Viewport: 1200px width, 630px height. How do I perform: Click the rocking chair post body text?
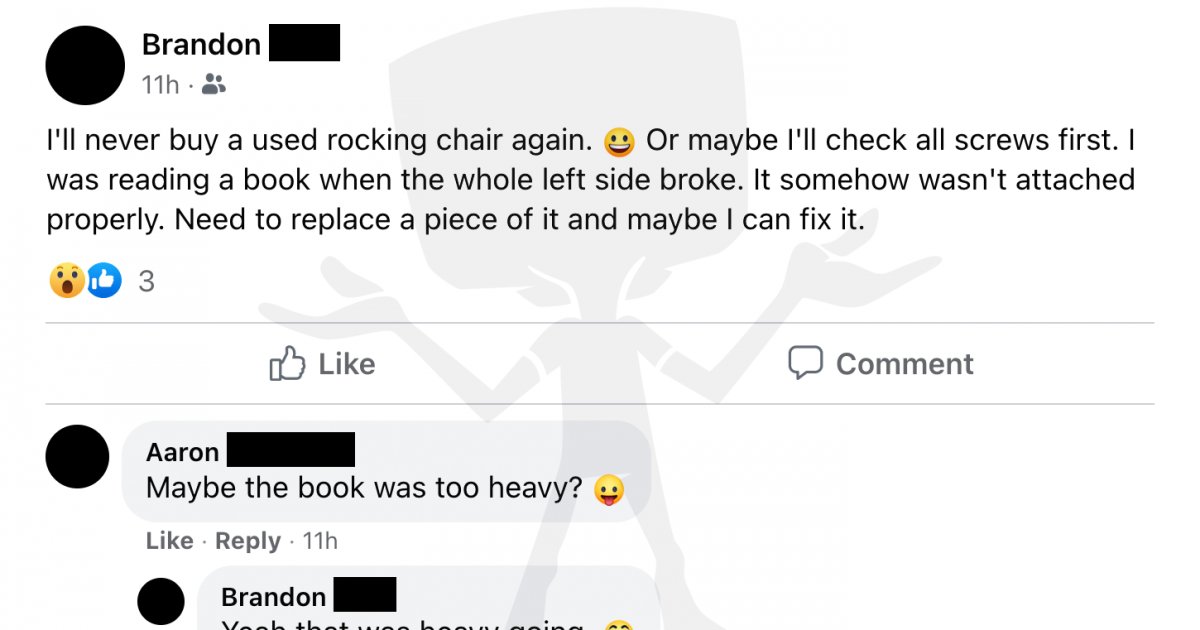[x=591, y=180]
